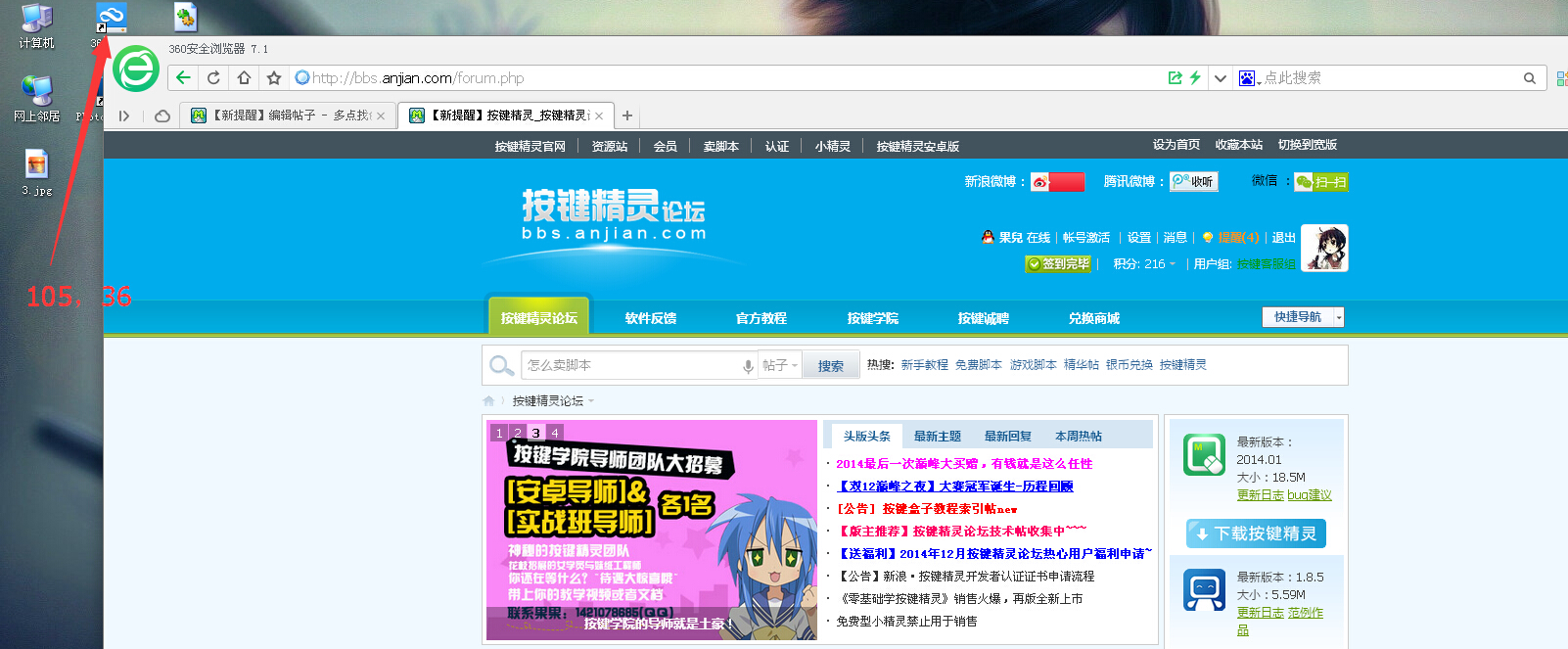1568x649 pixels.
Task: Open 按键精灵官网 in top navigation
Action: [530, 146]
